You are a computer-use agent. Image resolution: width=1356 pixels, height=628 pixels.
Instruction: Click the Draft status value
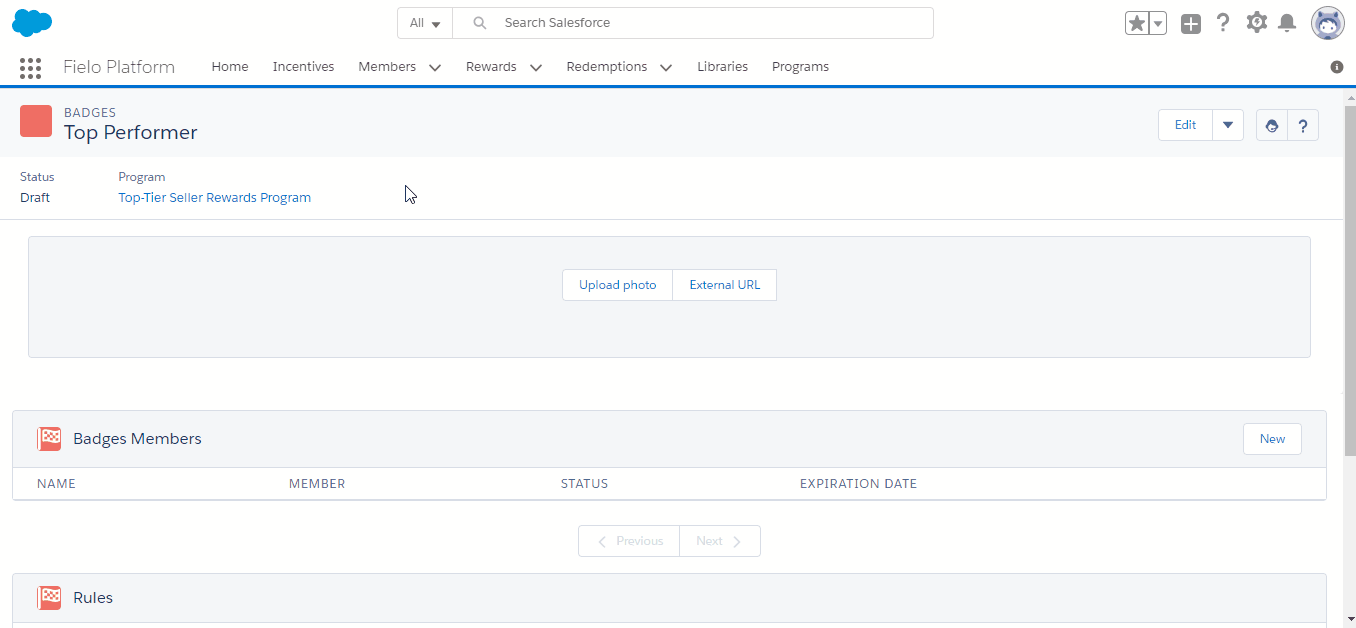35,198
